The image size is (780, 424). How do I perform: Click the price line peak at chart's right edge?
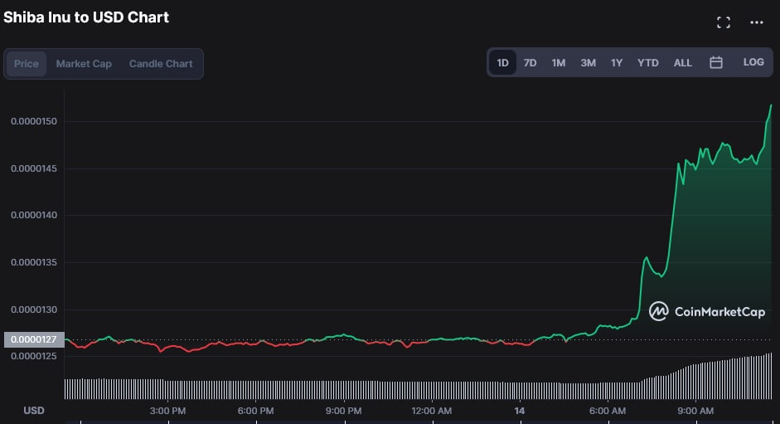tap(771, 106)
